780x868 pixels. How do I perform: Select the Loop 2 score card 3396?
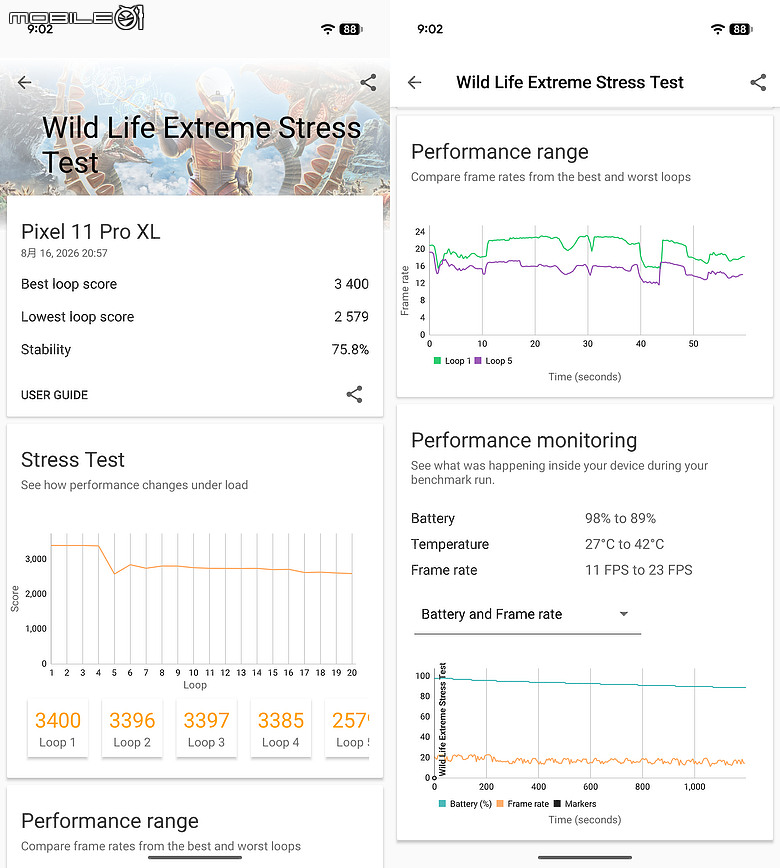coord(132,728)
